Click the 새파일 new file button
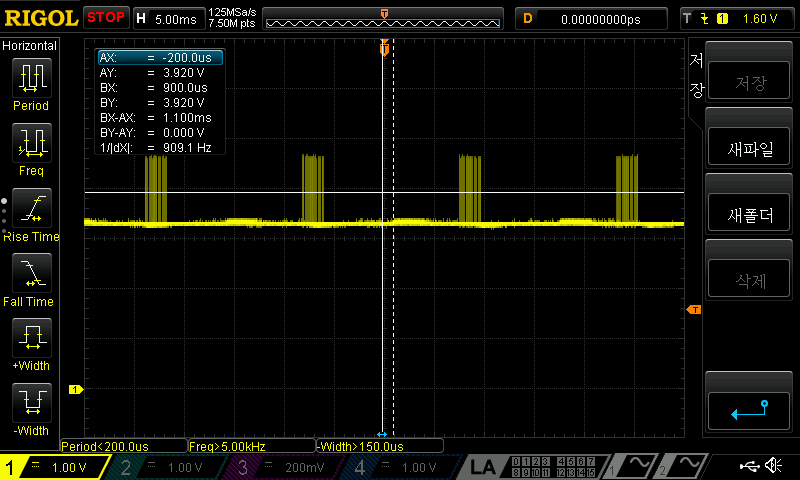Image resolution: width=800 pixels, height=480 pixels. coord(749,147)
